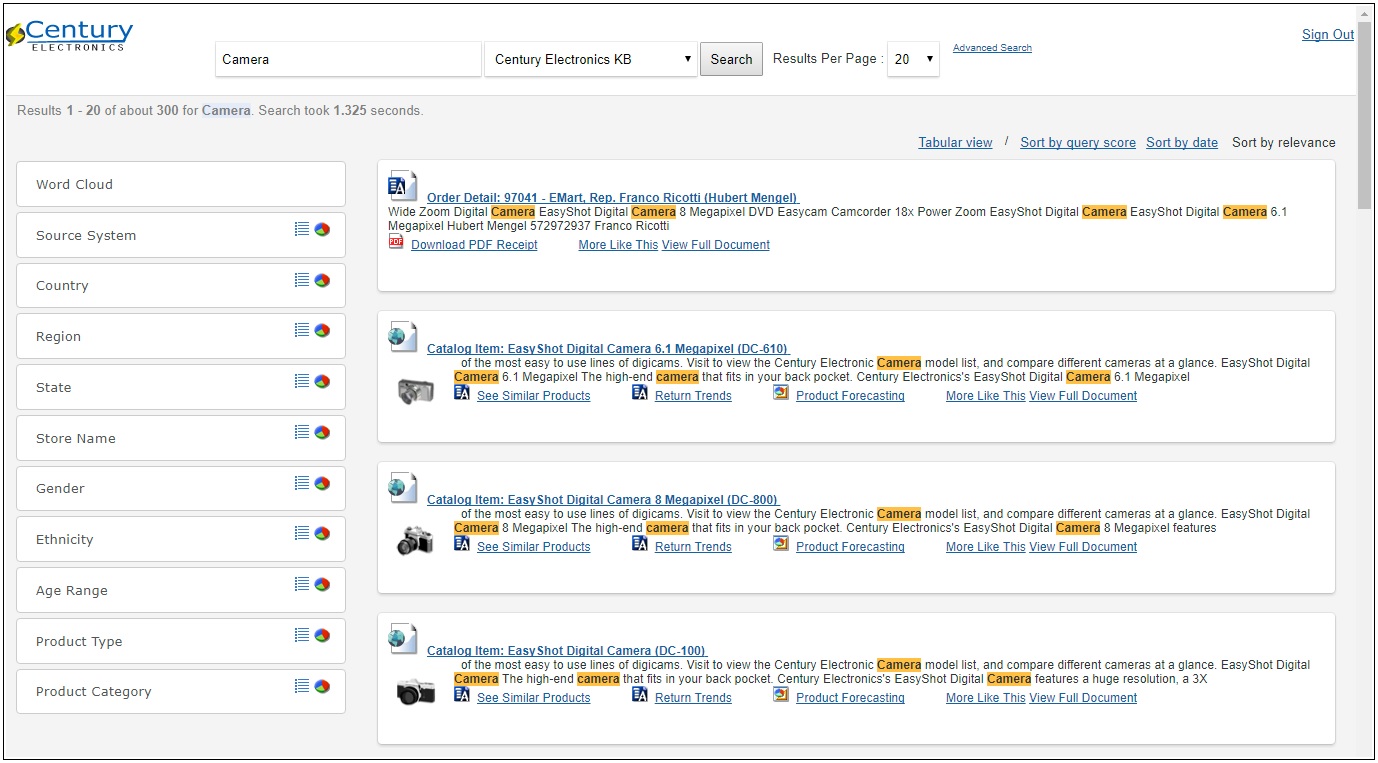The height and width of the screenshot is (763, 1378).
Task: Click the list view icon beside Country
Action: tap(302, 280)
